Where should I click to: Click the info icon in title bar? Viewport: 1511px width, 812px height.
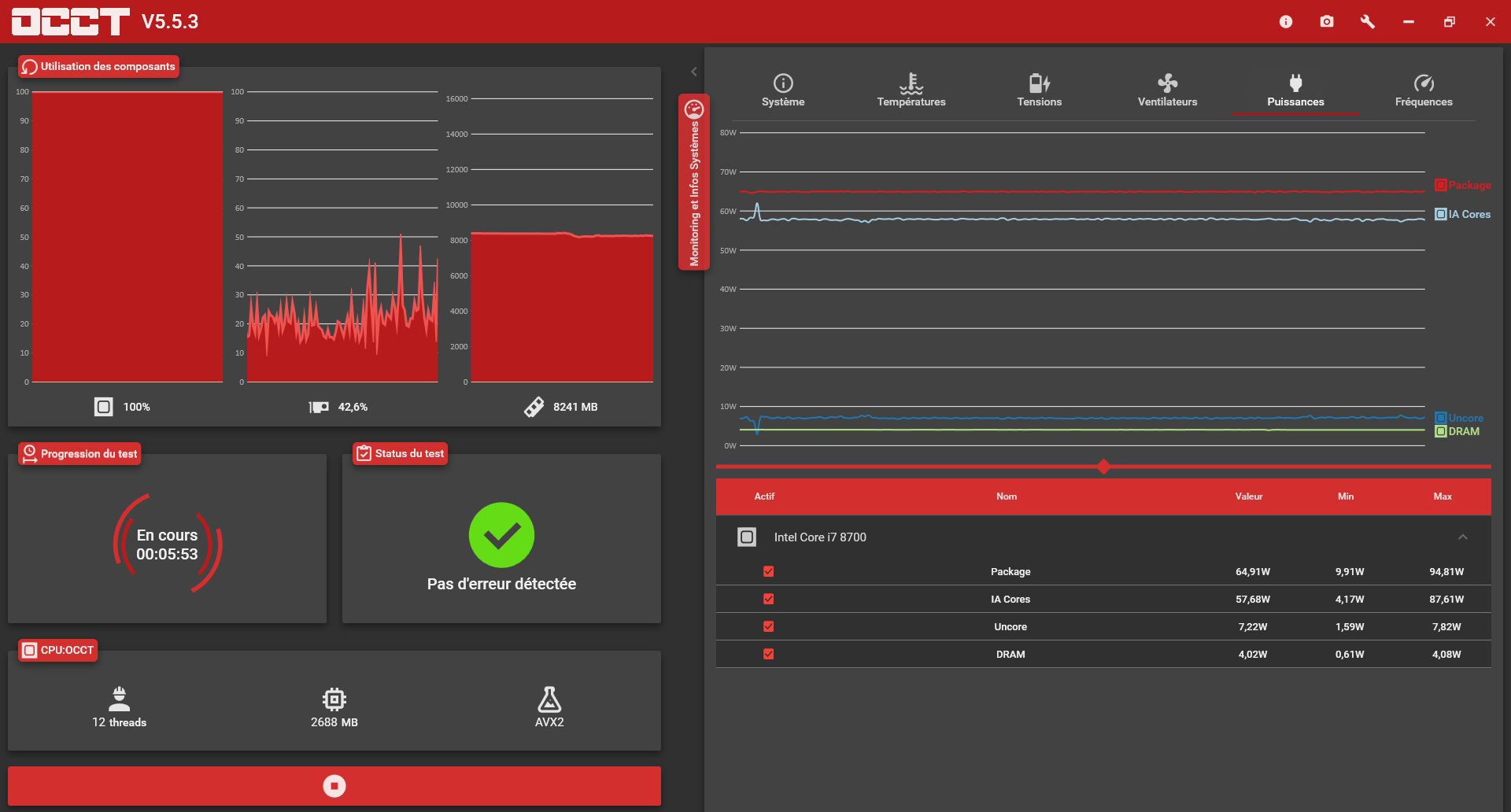pos(1286,22)
